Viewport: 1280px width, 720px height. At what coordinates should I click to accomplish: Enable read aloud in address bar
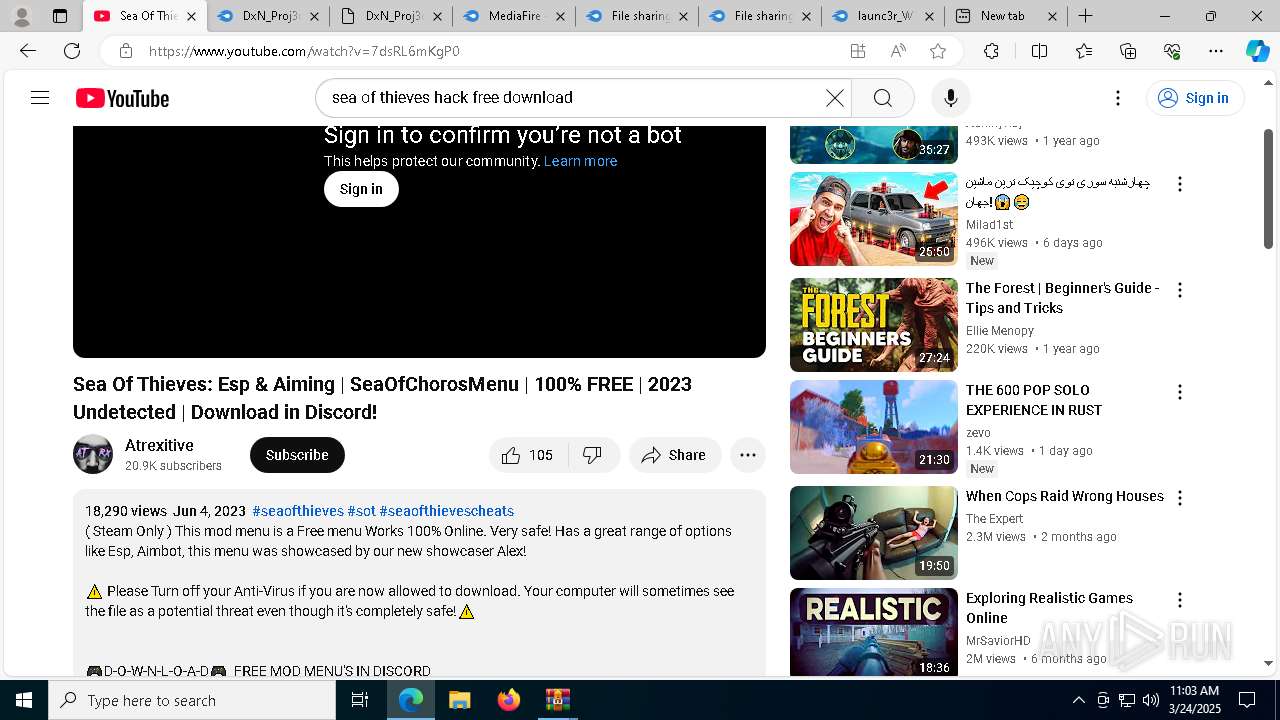tap(897, 51)
